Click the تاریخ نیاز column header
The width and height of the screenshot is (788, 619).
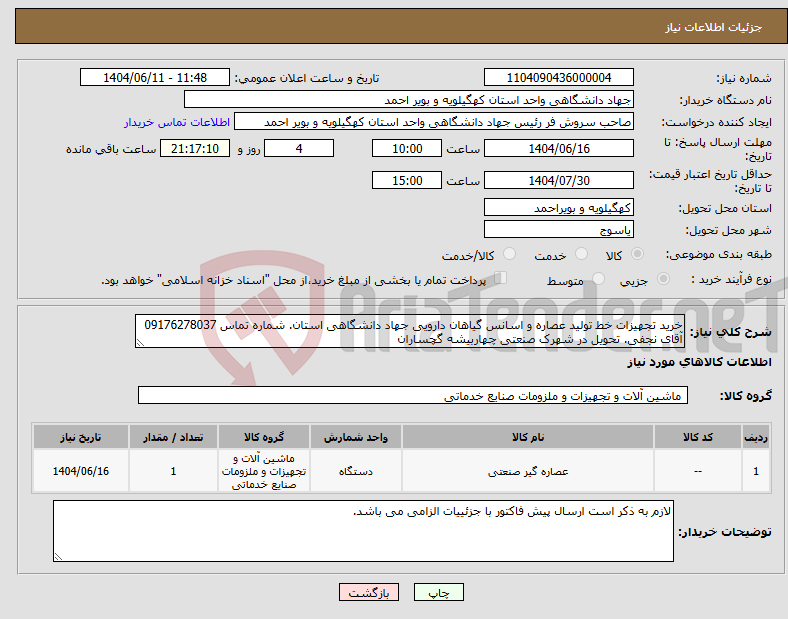click(81, 437)
